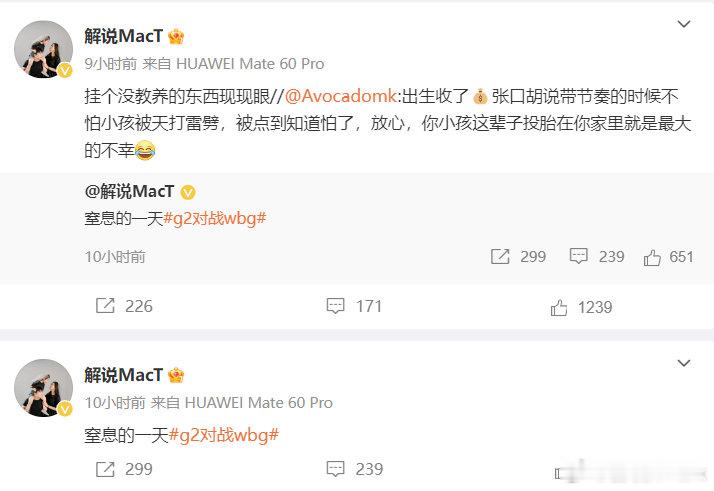Open comments on the second post (239)
Image resolution: width=714 pixels, height=491 pixels.
[336, 469]
